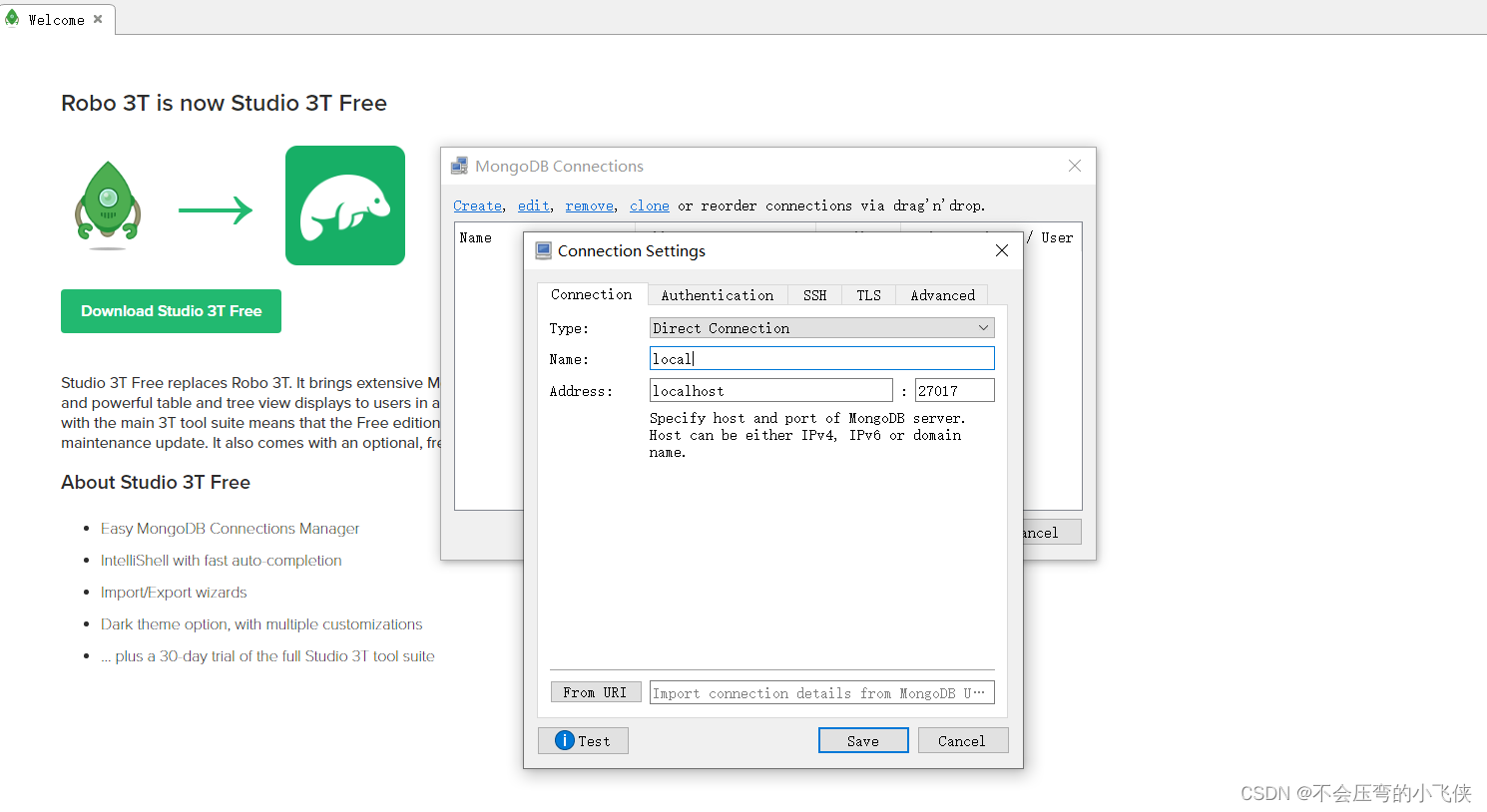
Task: Close the Welcome tab with its x
Action: click(x=98, y=19)
